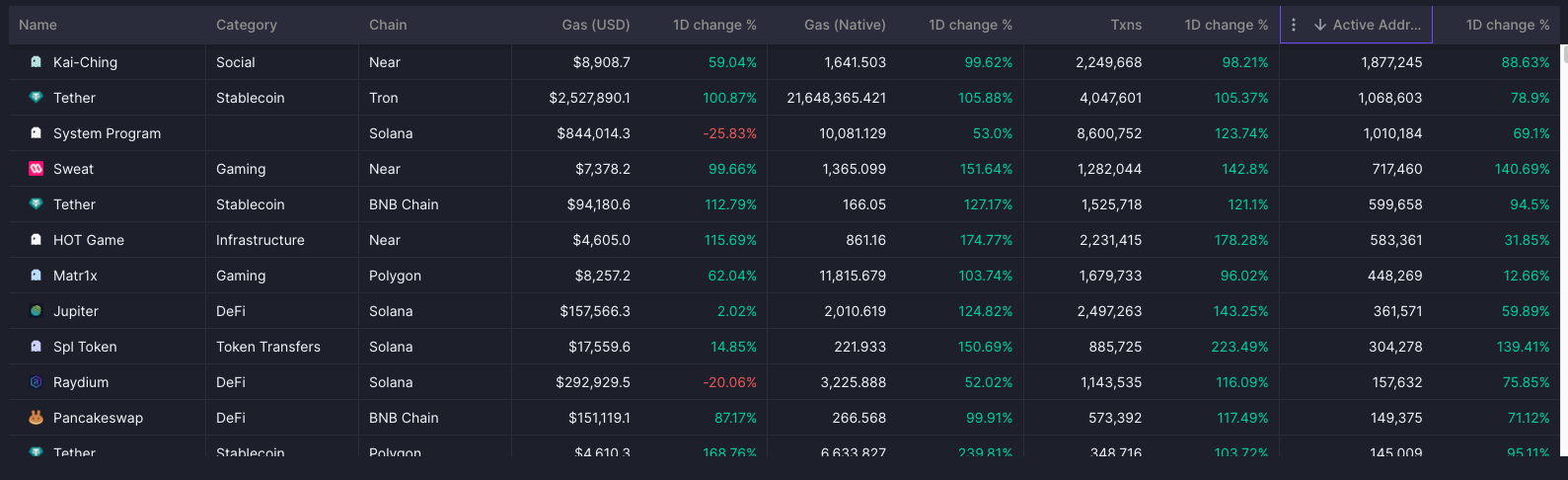Sort by the Name column header
Viewport: 1568px width, 480px height.
tap(37, 25)
